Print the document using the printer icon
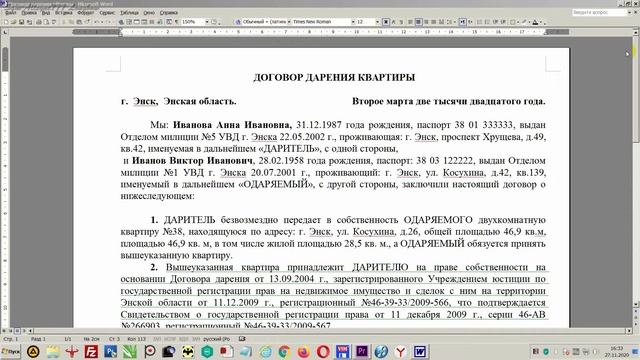 [x=39, y=22]
